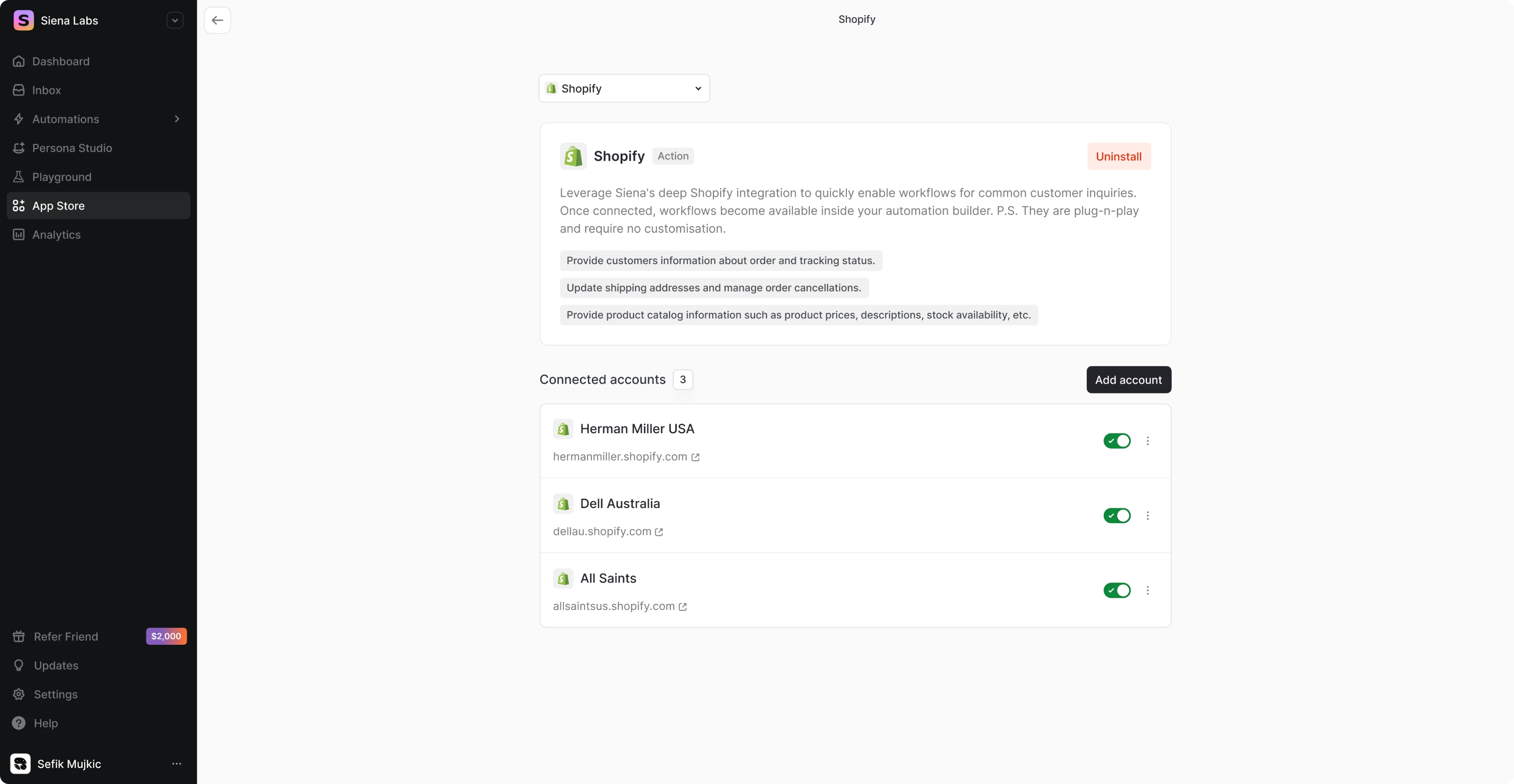This screenshot has width=1514, height=784.
Task: Click the Uninstall button
Action: click(x=1118, y=156)
